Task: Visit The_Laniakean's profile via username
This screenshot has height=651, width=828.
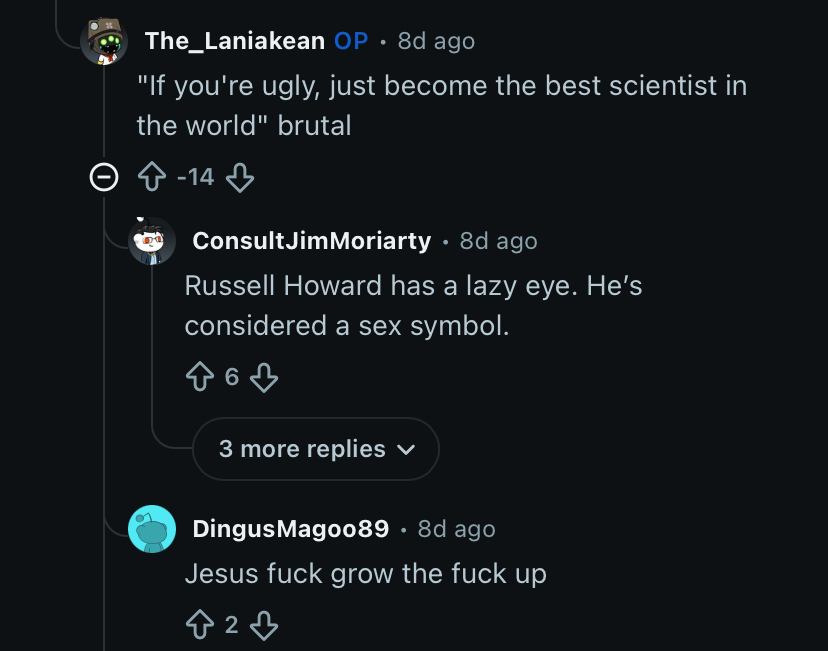Action: click(x=235, y=41)
